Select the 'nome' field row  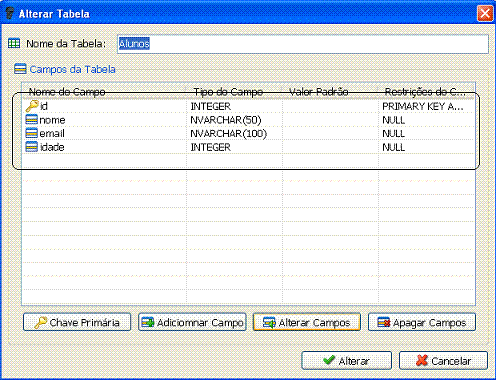click(248, 120)
